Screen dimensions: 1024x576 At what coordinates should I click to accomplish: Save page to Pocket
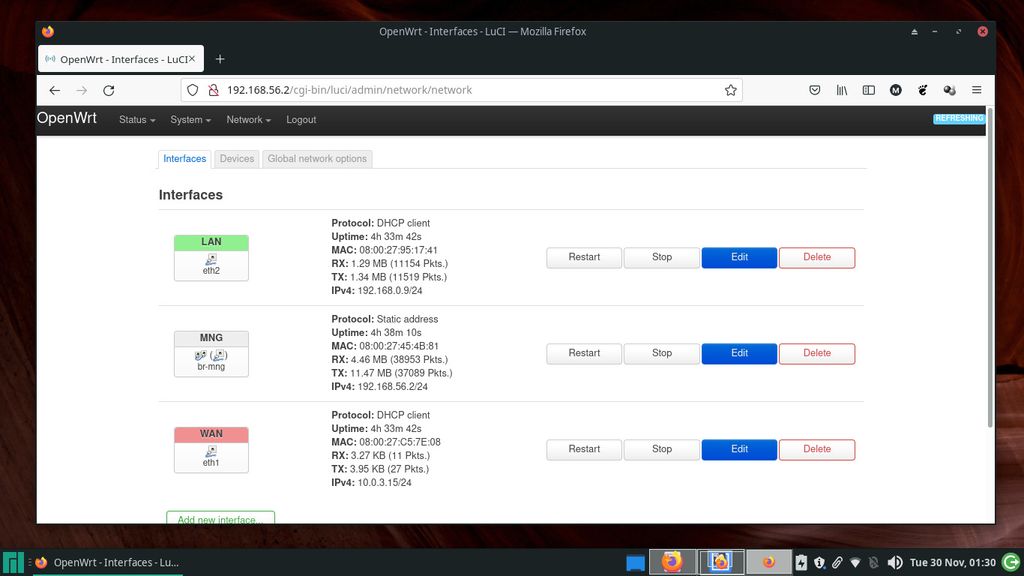815,90
